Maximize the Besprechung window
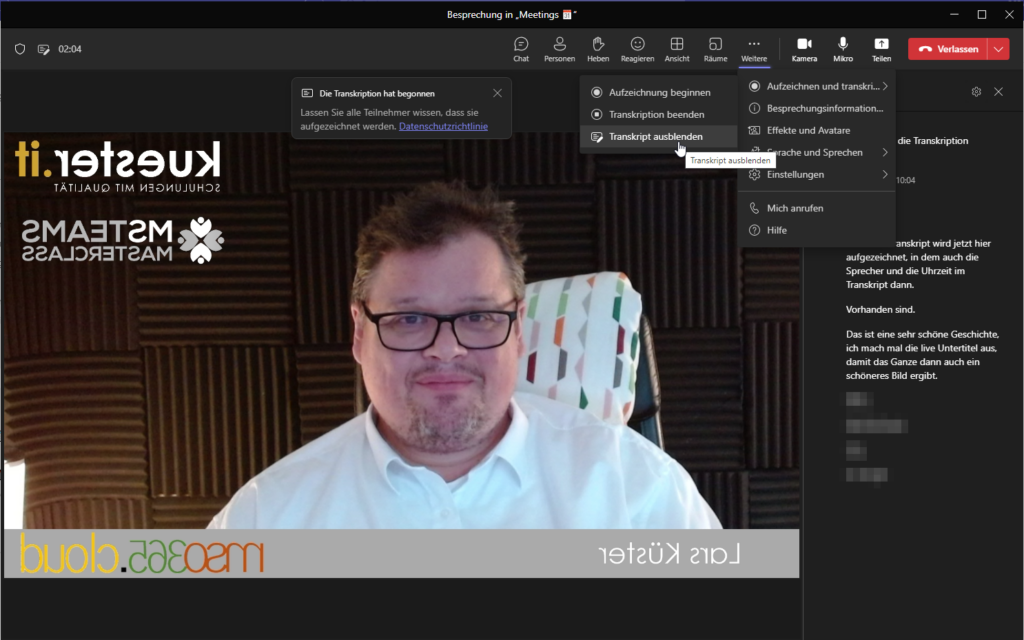This screenshot has width=1024, height=640. 982,14
